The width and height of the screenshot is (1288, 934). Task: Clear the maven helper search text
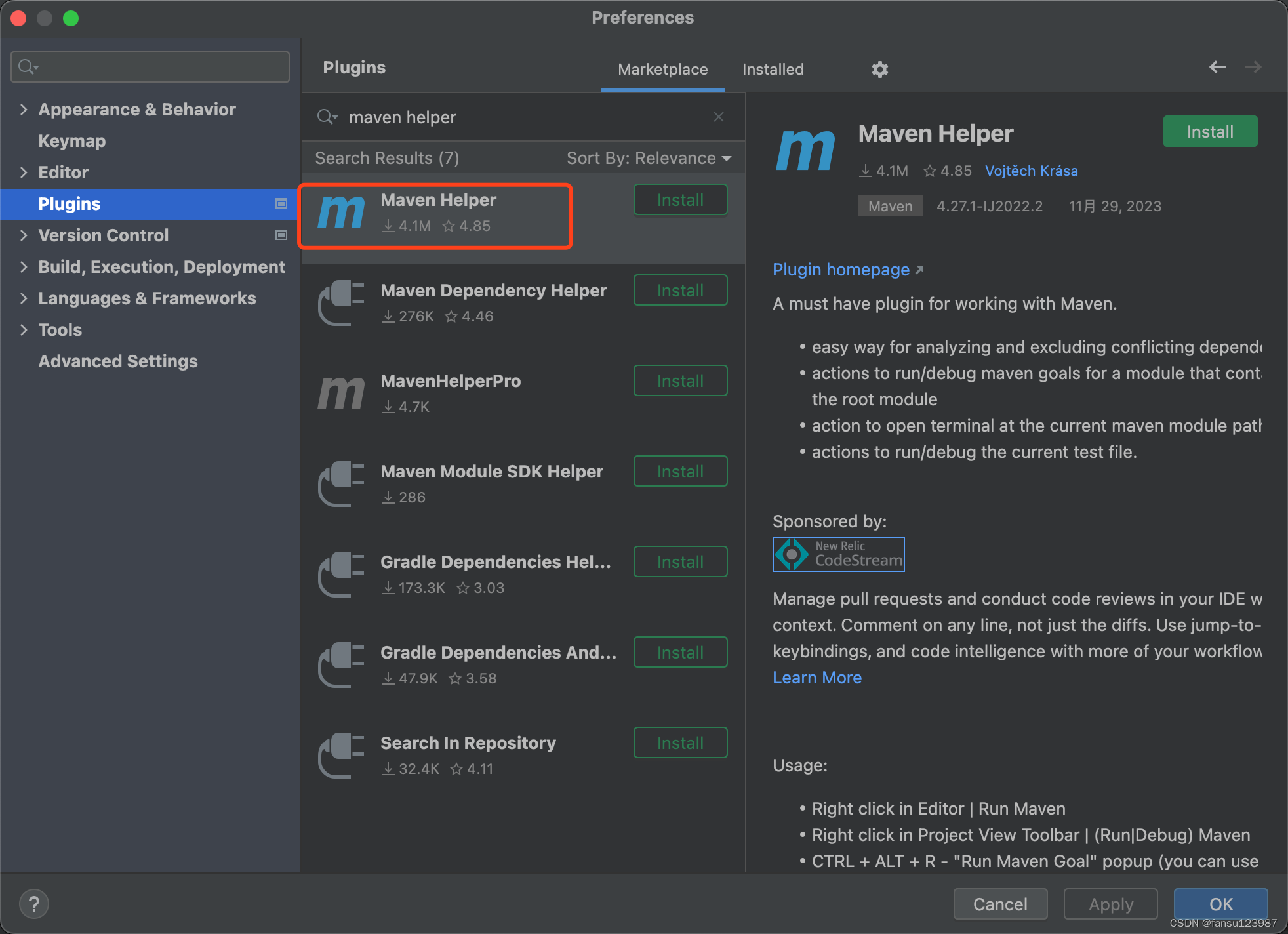pyautogui.click(x=720, y=118)
